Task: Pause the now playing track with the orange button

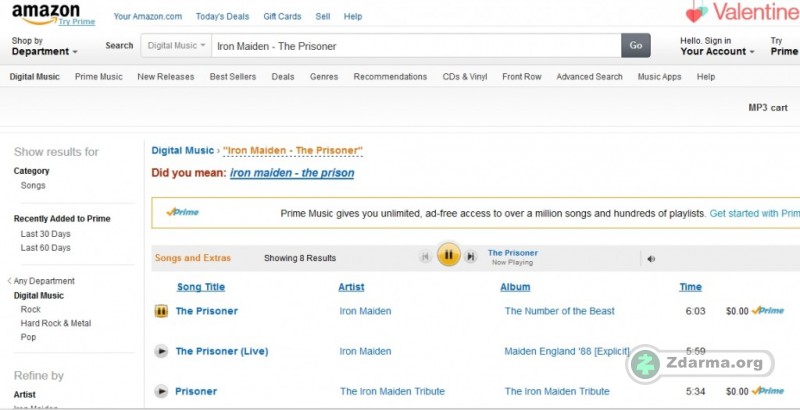Action: click(x=448, y=254)
